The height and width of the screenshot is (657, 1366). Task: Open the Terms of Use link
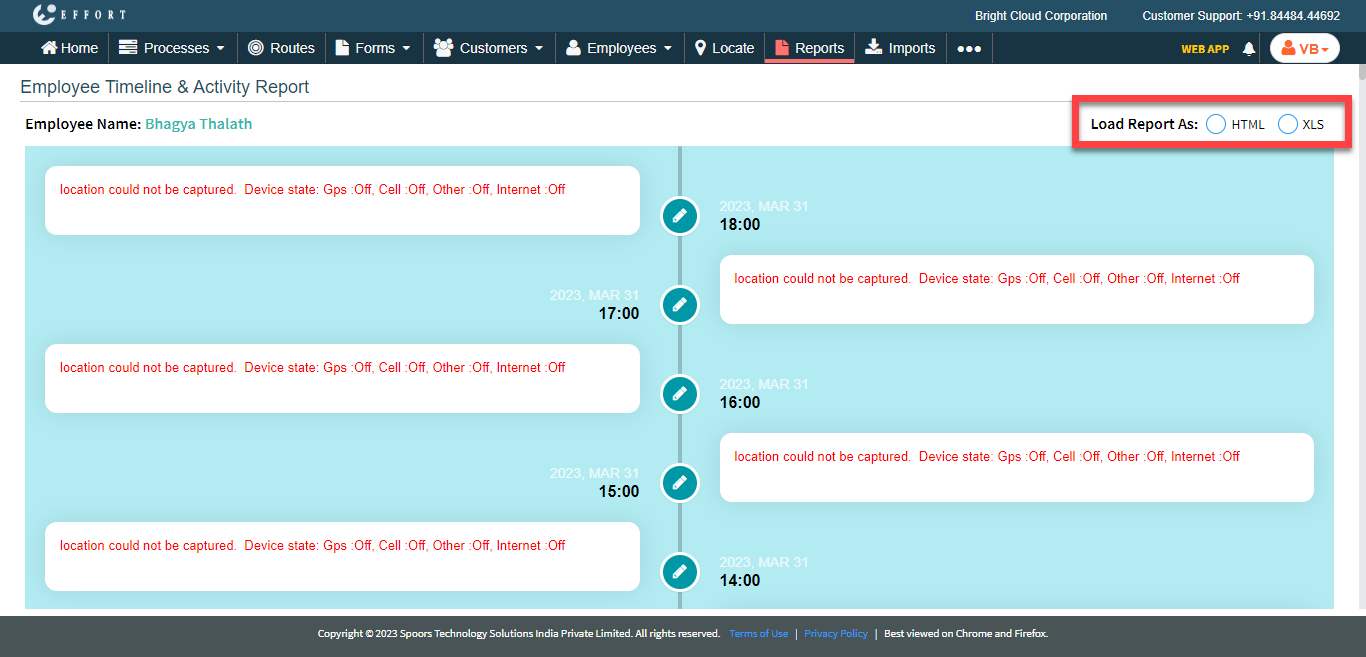758,633
